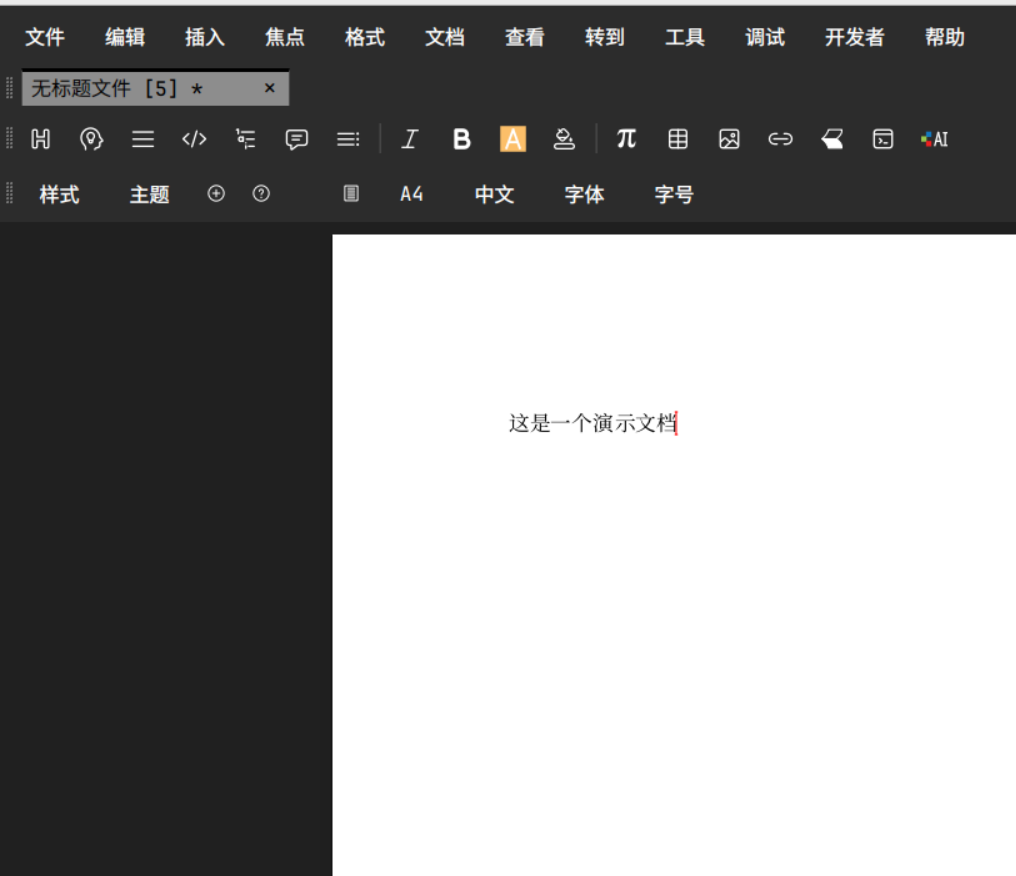The image size is (1016, 876).
Task: Open the 字号 font size dropdown
Action: point(674,195)
